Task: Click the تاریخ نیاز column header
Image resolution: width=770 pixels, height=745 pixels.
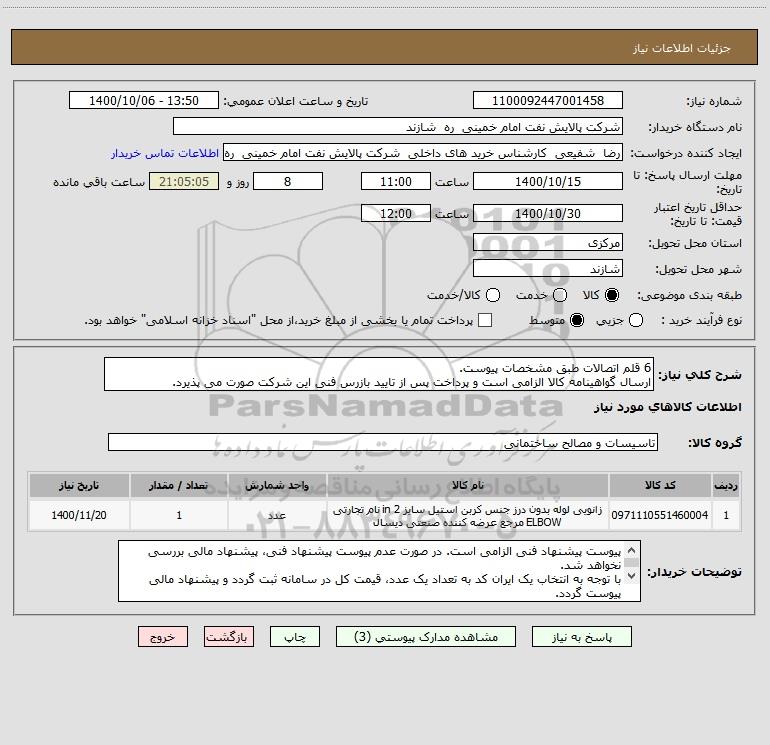Action: (79, 485)
